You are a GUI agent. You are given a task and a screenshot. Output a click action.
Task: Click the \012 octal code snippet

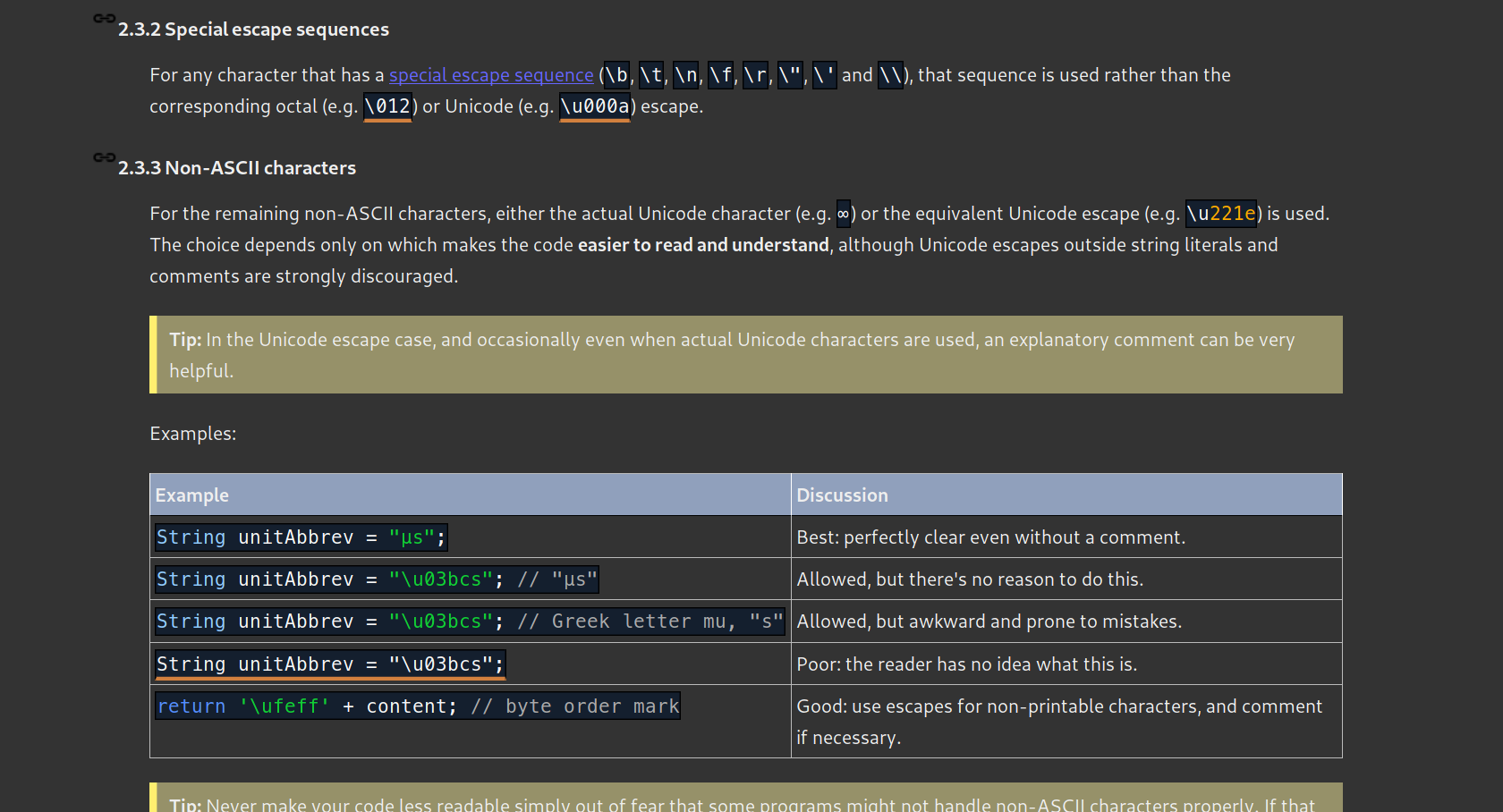pos(387,106)
